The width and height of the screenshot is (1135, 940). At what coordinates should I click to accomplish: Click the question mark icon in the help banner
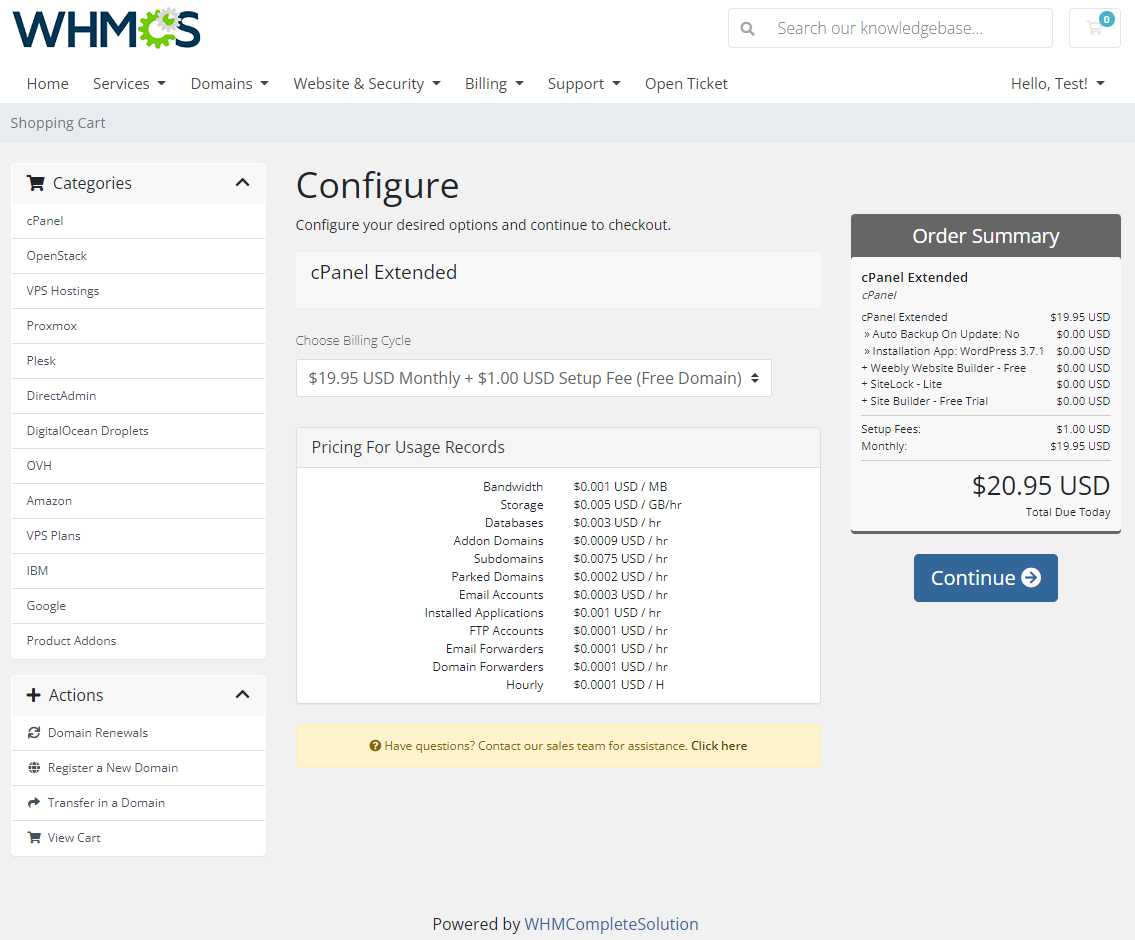pos(375,745)
